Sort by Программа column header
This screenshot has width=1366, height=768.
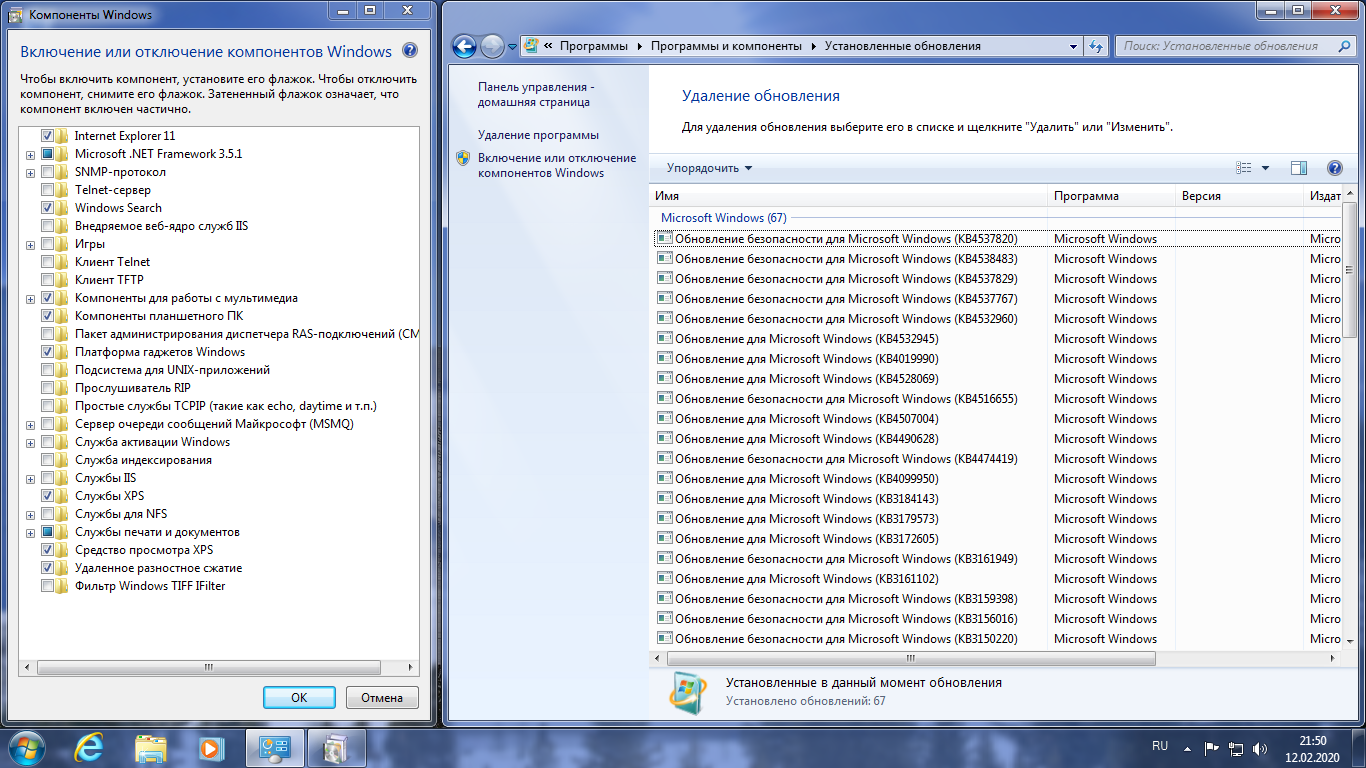(x=1111, y=196)
